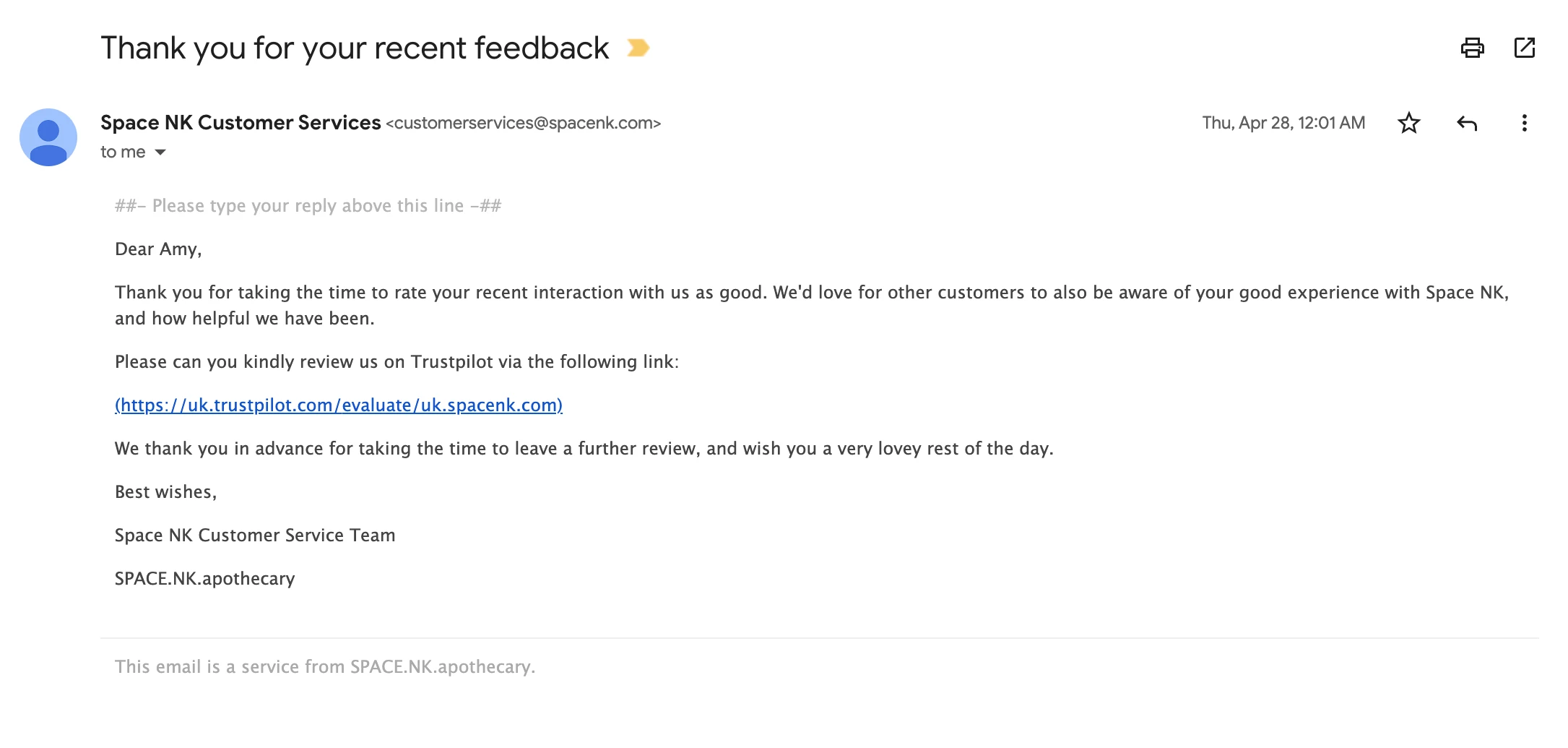Print this email using the printer icon

1472,48
